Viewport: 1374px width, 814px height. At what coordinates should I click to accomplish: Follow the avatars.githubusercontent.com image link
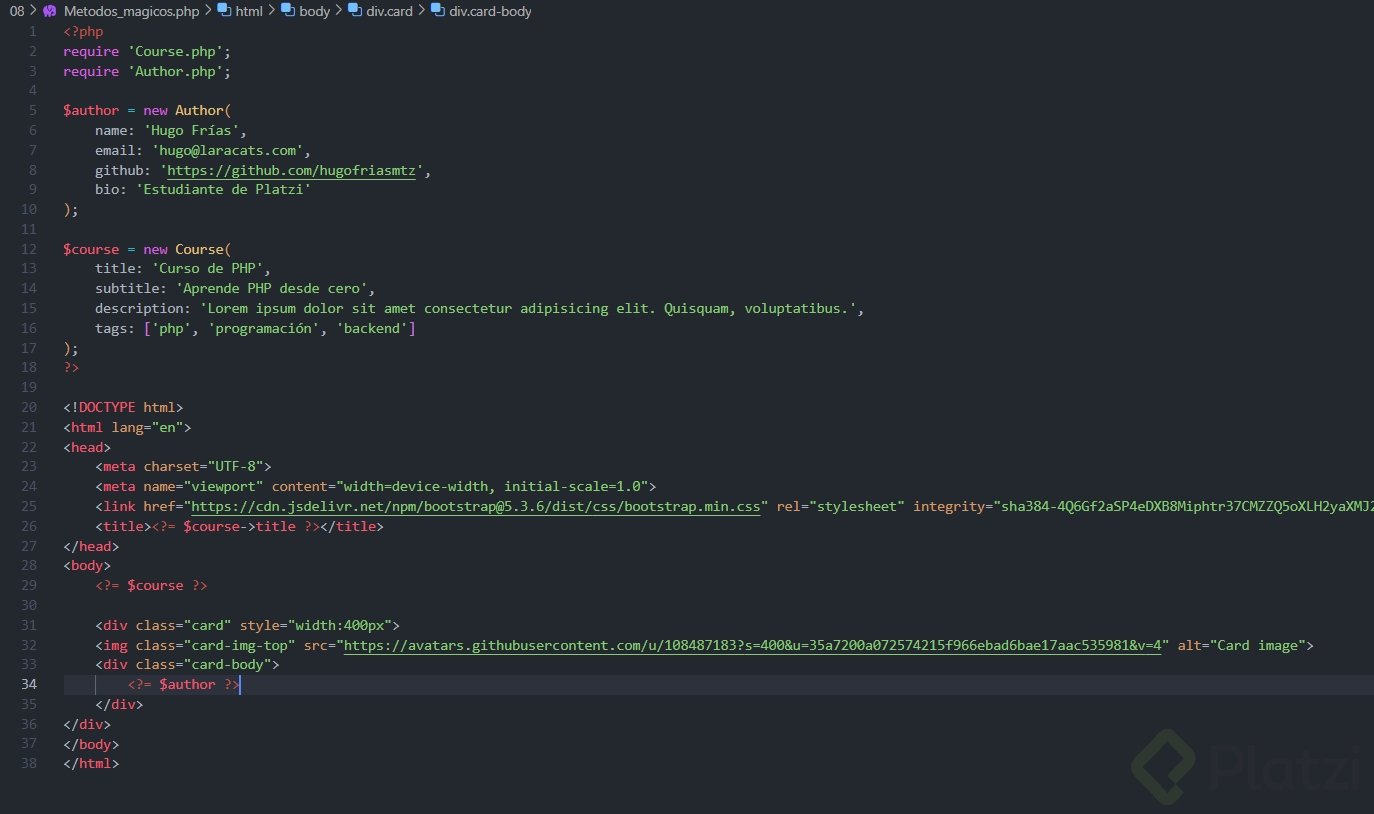(x=755, y=645)
